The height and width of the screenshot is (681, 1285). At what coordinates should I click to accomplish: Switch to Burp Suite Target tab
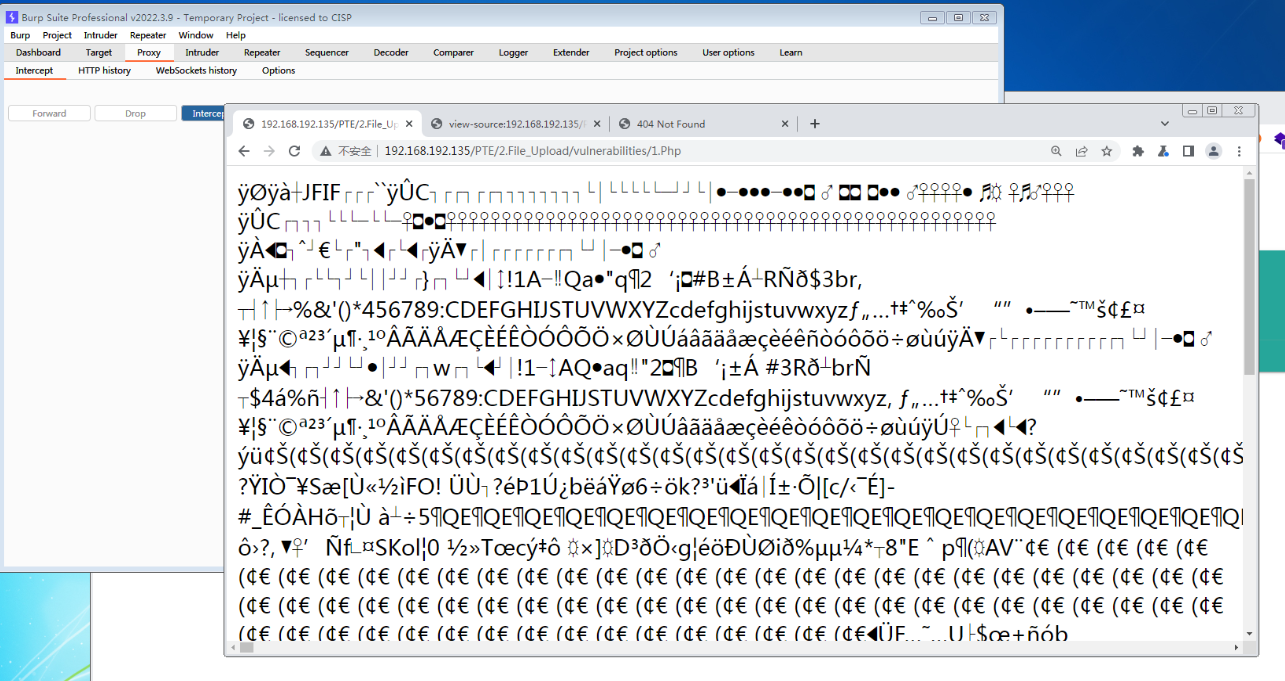point(99,53)
